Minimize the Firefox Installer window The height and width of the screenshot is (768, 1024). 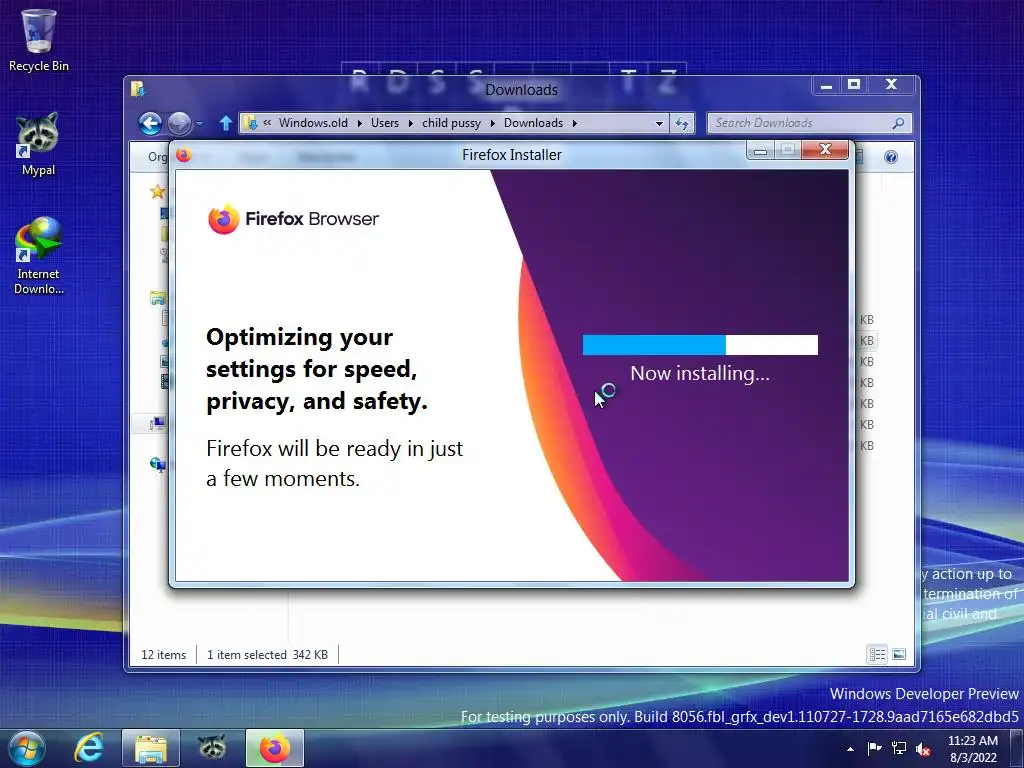point(760,151)
